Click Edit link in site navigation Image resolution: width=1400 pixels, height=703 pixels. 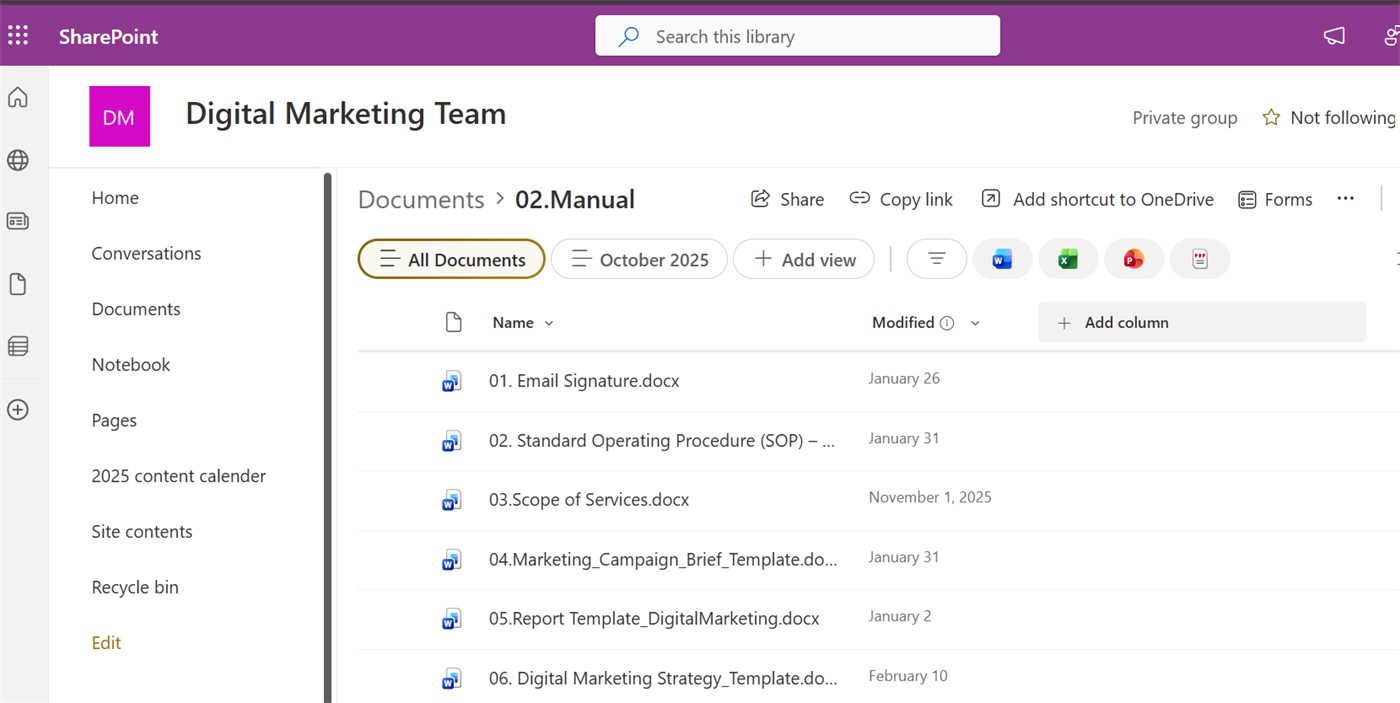106,643
